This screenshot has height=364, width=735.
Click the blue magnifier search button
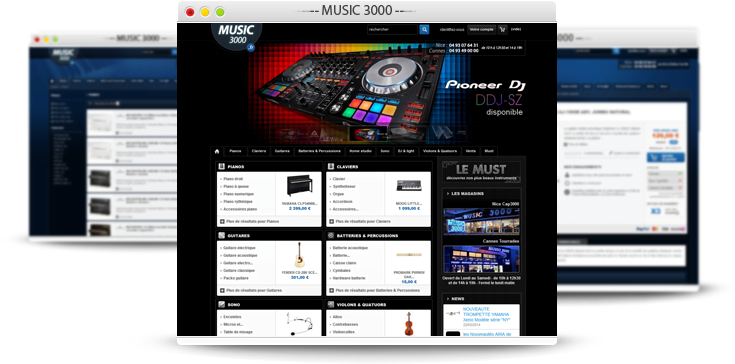424,30
